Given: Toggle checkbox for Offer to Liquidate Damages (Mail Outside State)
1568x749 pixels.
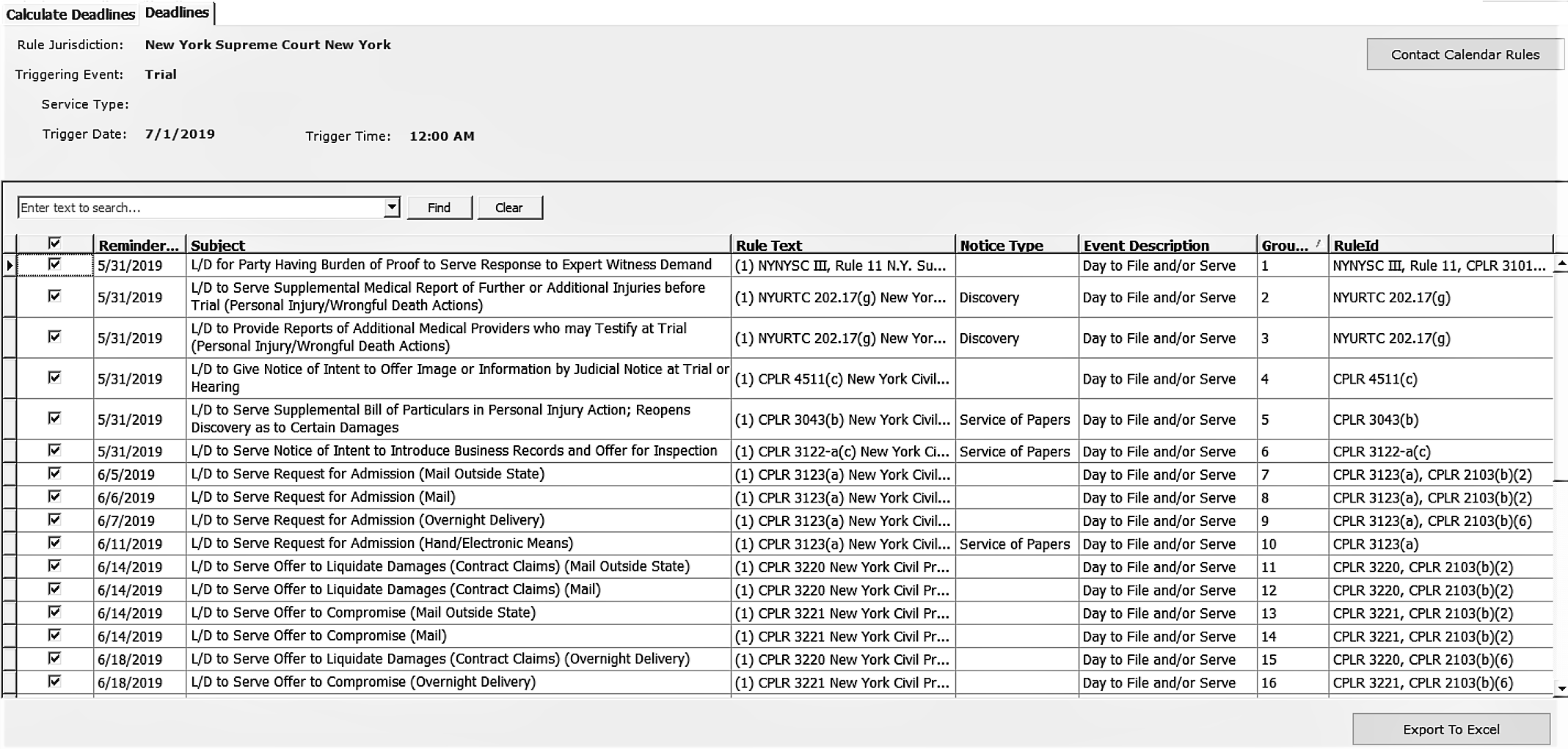Looking at the screenshot, I should pos(54,566).
